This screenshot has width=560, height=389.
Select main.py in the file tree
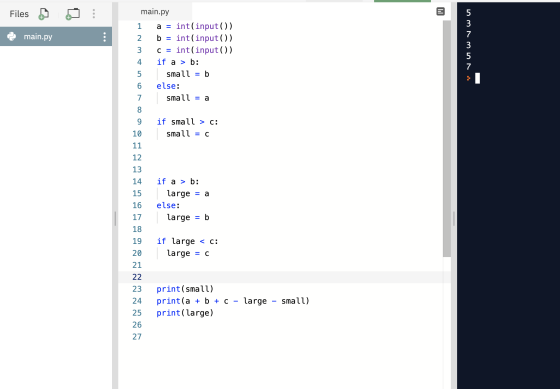tap(56, 36)
